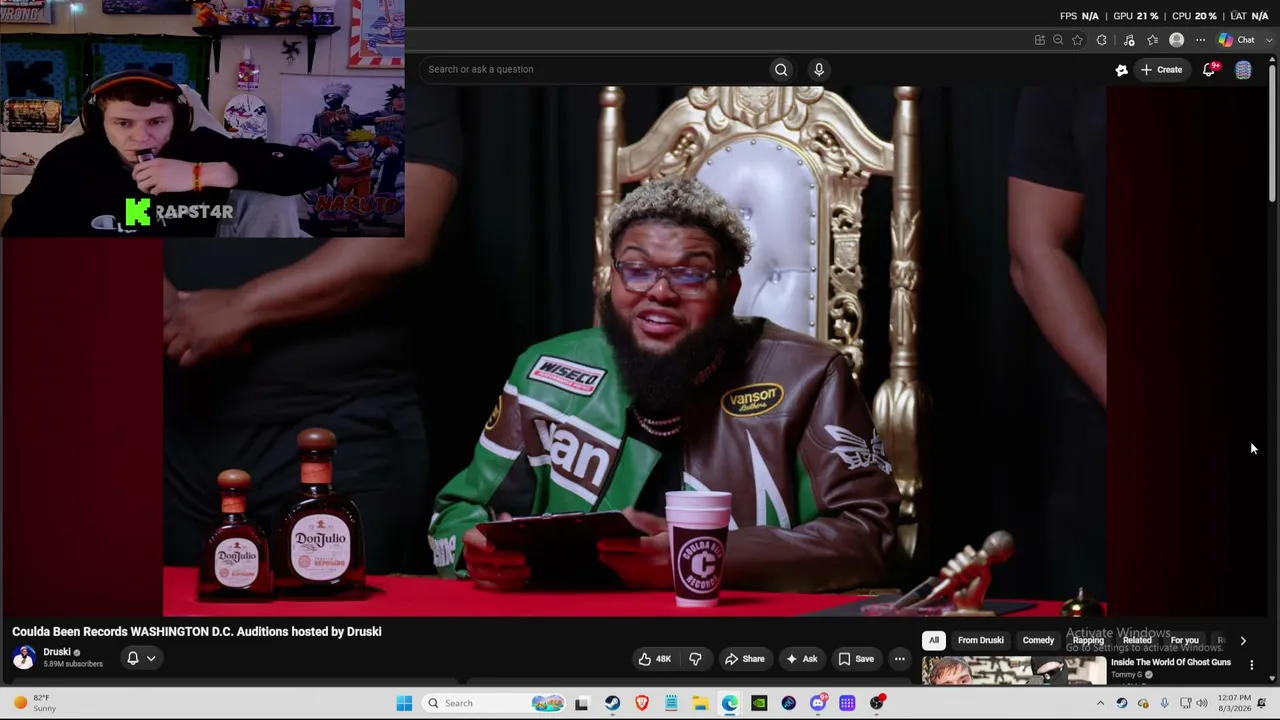Open File Explorer from the taskbar

pos(700,703)
